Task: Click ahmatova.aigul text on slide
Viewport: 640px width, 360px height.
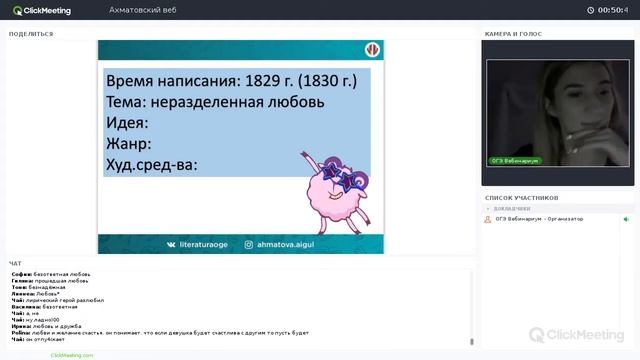Action: tap(286, 244)
